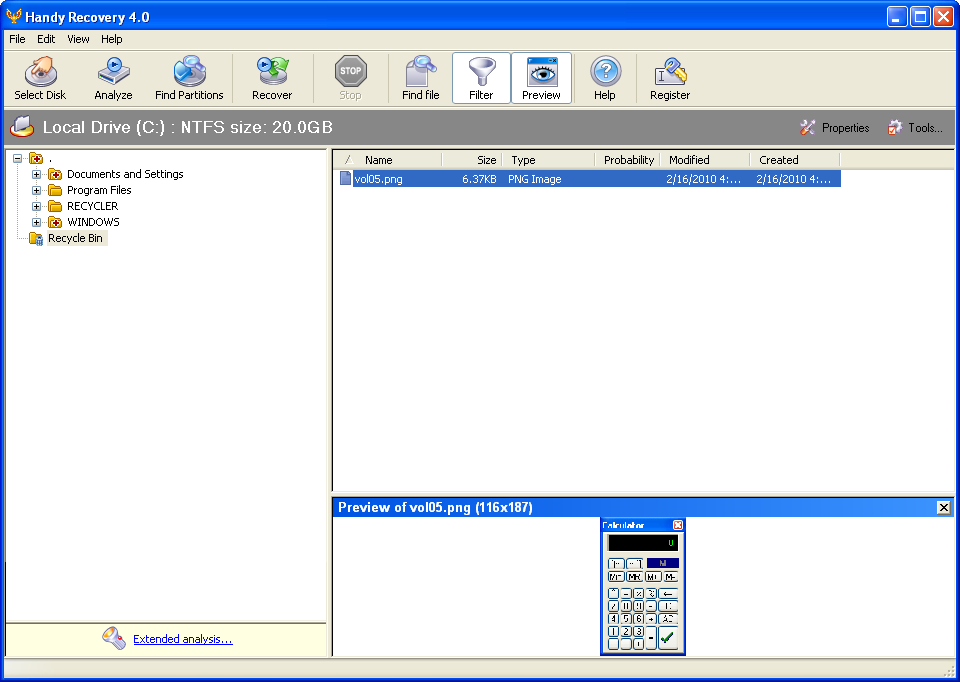Image resolution: width=960 pixels, height=682 pixels.
Task: Select Documents and Settings folder
Action: [x=125, y=174]
